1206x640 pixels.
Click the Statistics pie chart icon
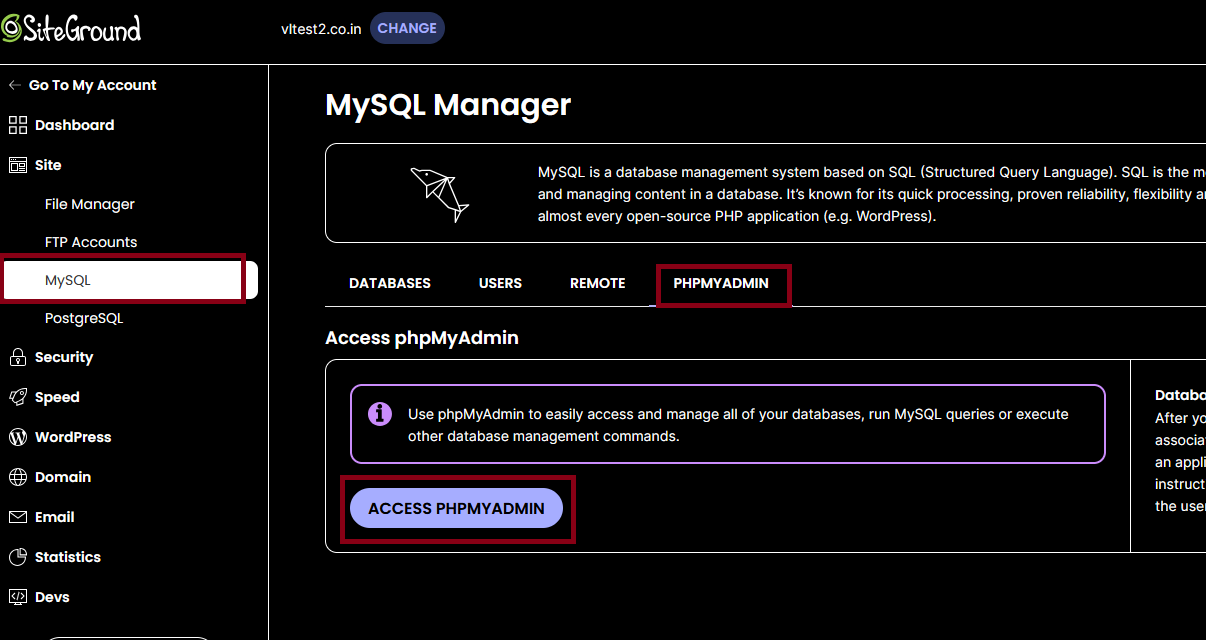click(x=18, y=557)
